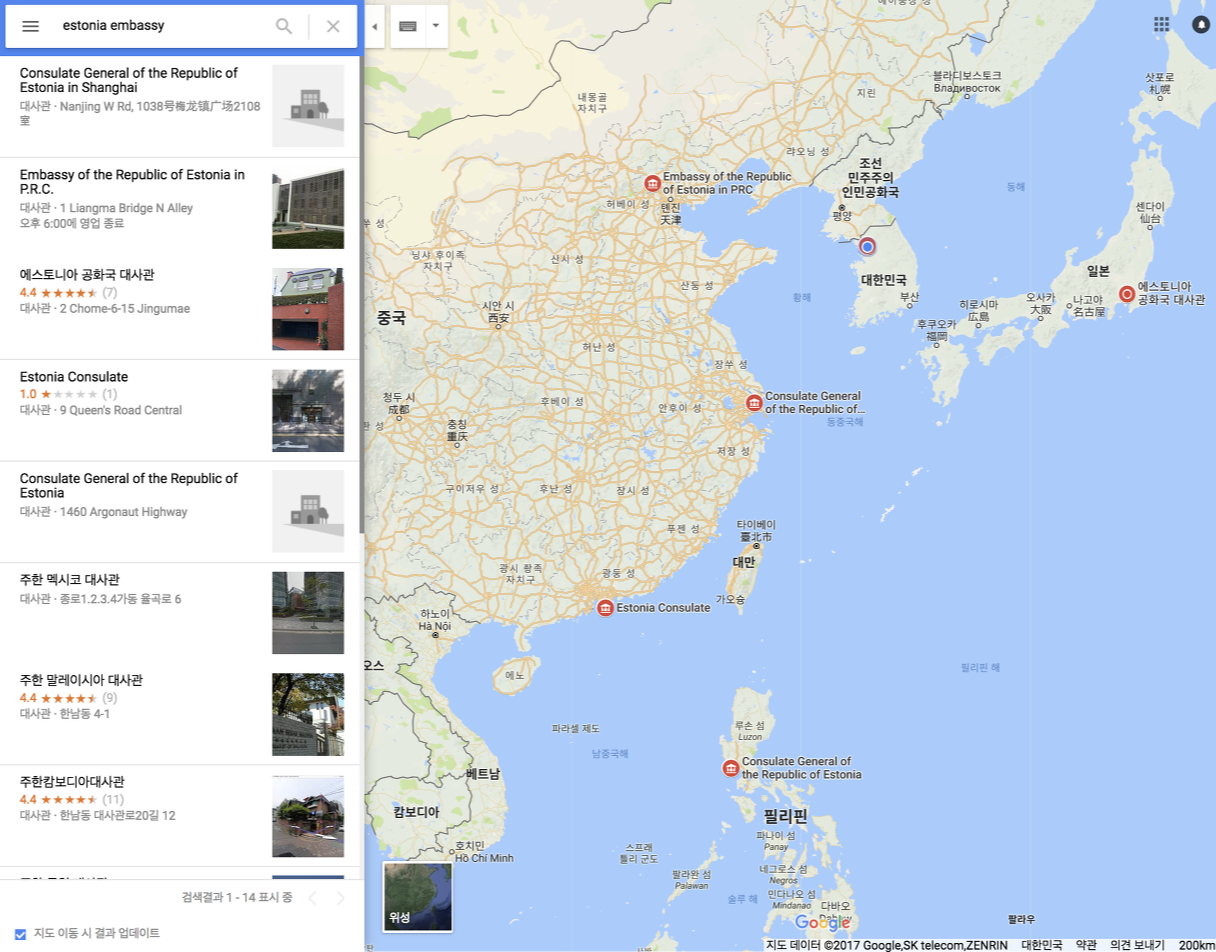
Task: Open Estonia Consulate result listing
Action: click(180, 410)
